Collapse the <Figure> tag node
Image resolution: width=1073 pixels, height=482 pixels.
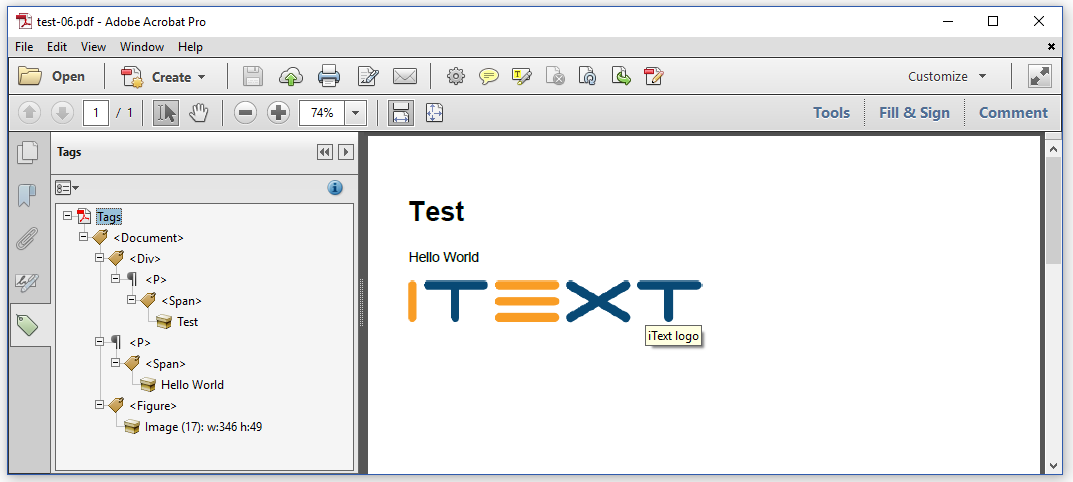coord(99,405)
